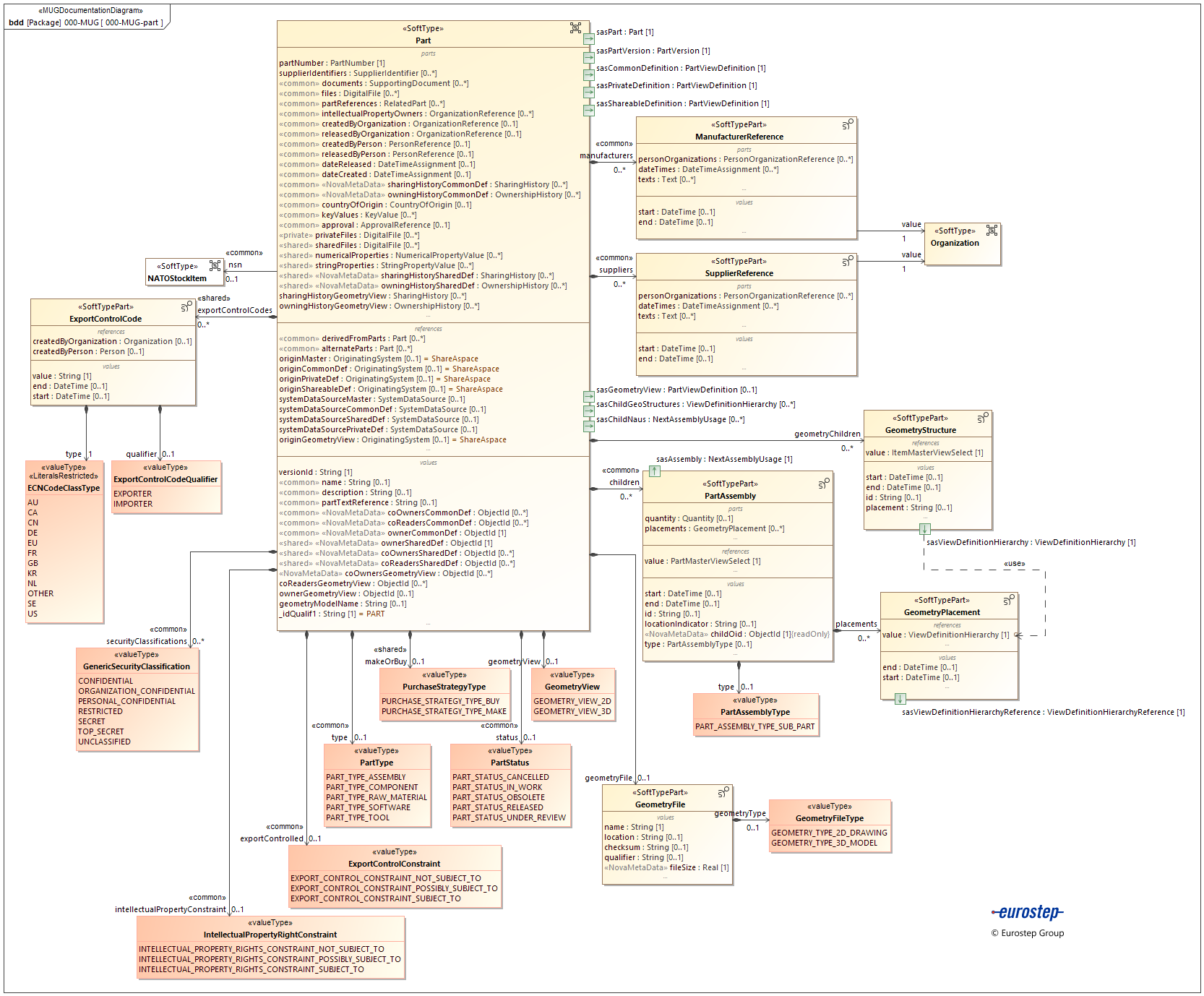Viewport: 1204px width, 996px height.
Task: Open the eurostep logo link
Action: pyautogui.click(x=1027, y=913)
